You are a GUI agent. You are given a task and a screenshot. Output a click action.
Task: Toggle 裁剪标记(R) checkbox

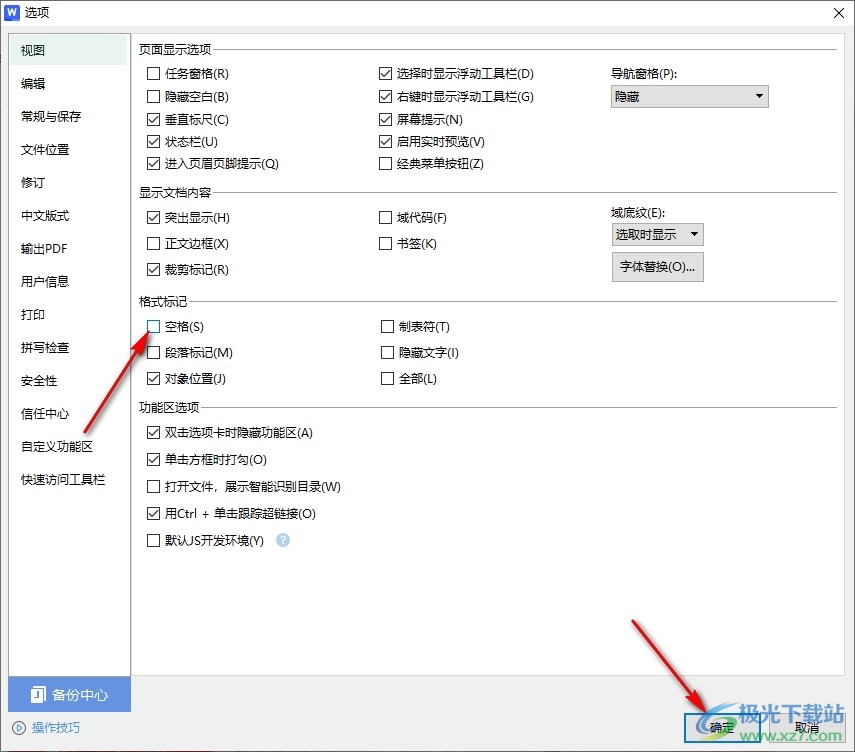pyautogui.click(x=154, y=269)
